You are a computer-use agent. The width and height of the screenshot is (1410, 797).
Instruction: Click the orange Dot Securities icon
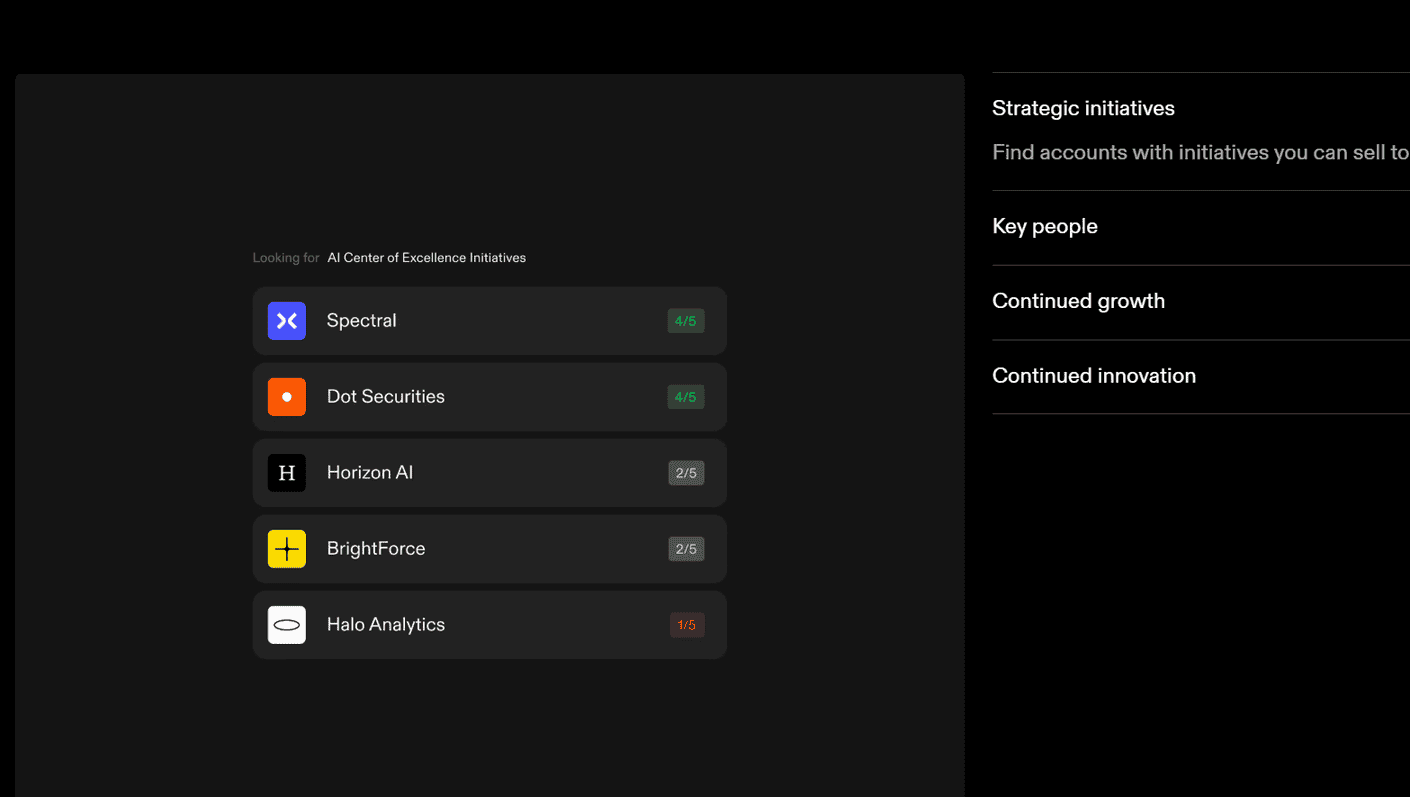286,397
